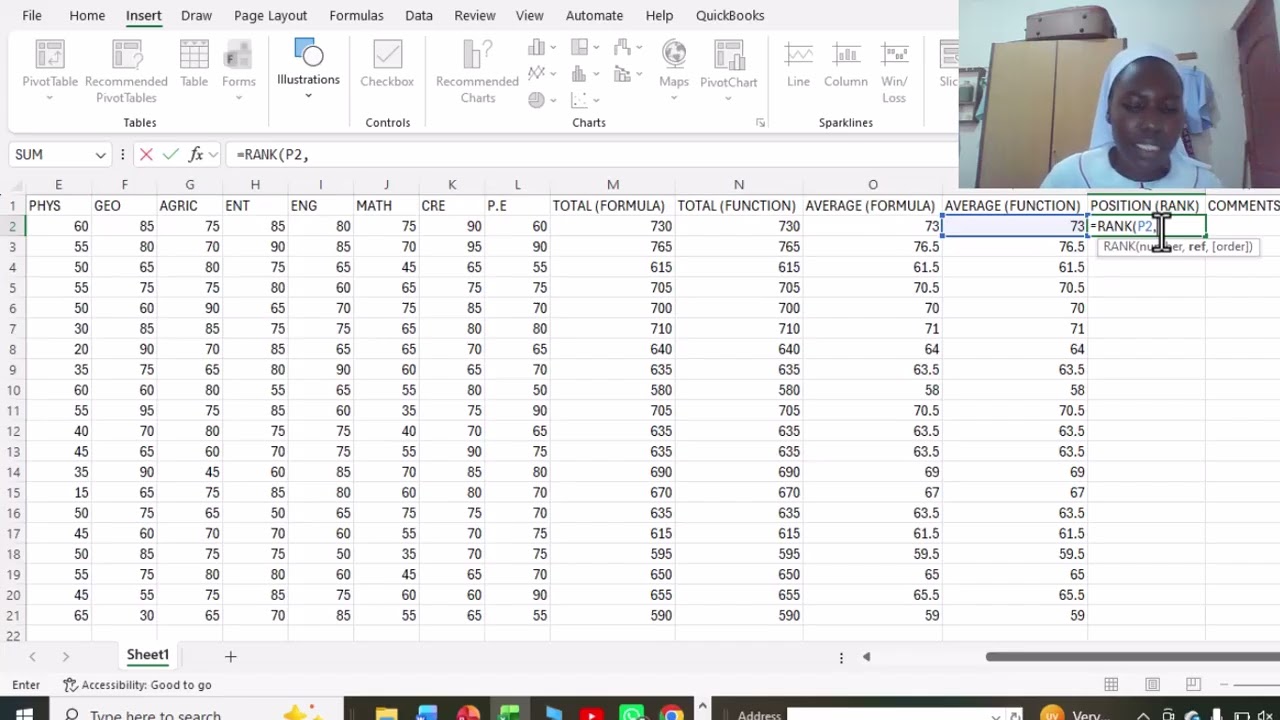1280x720 pixels.
Task: Open the Forms dropdown
Action: pyautogui.click(x=239, y=72)
